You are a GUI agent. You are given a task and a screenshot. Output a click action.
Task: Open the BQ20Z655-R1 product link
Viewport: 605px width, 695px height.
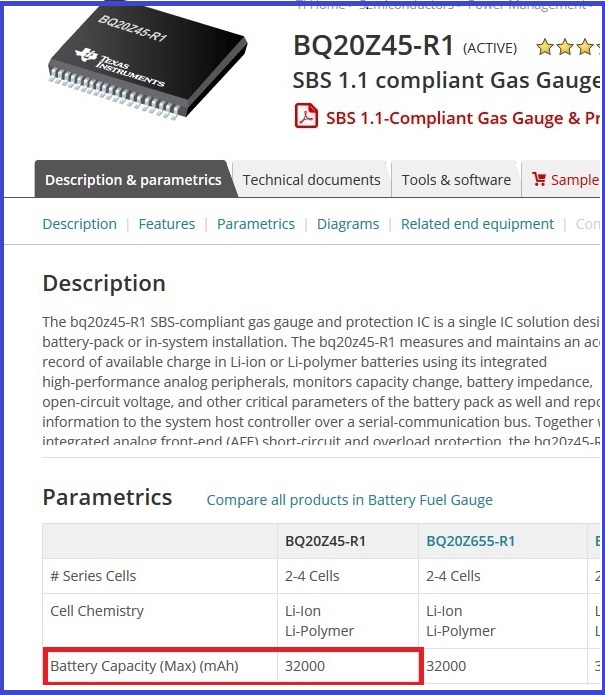coord(471,541)
